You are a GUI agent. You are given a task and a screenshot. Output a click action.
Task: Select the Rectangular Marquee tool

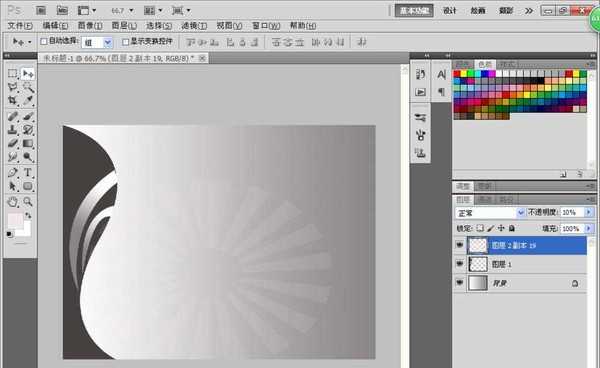click(x=13, y=73)
